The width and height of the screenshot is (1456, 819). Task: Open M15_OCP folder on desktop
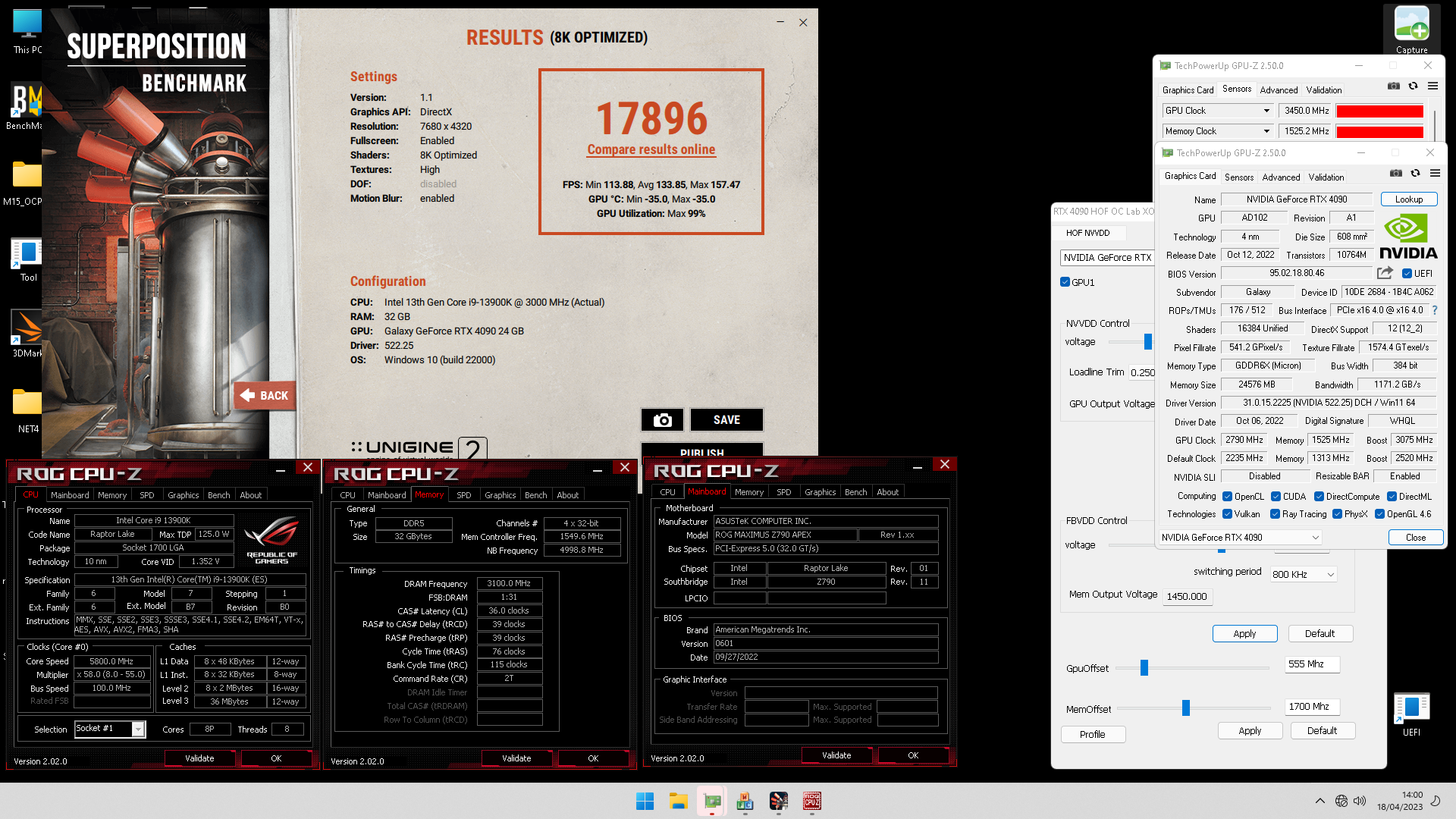pos(25,183)
